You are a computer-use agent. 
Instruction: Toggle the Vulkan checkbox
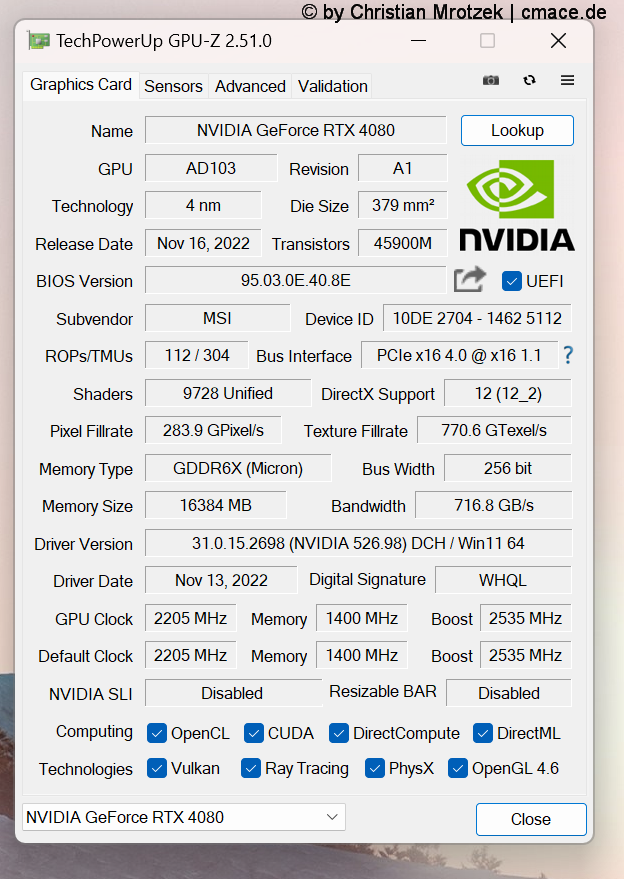pos(156,768)
